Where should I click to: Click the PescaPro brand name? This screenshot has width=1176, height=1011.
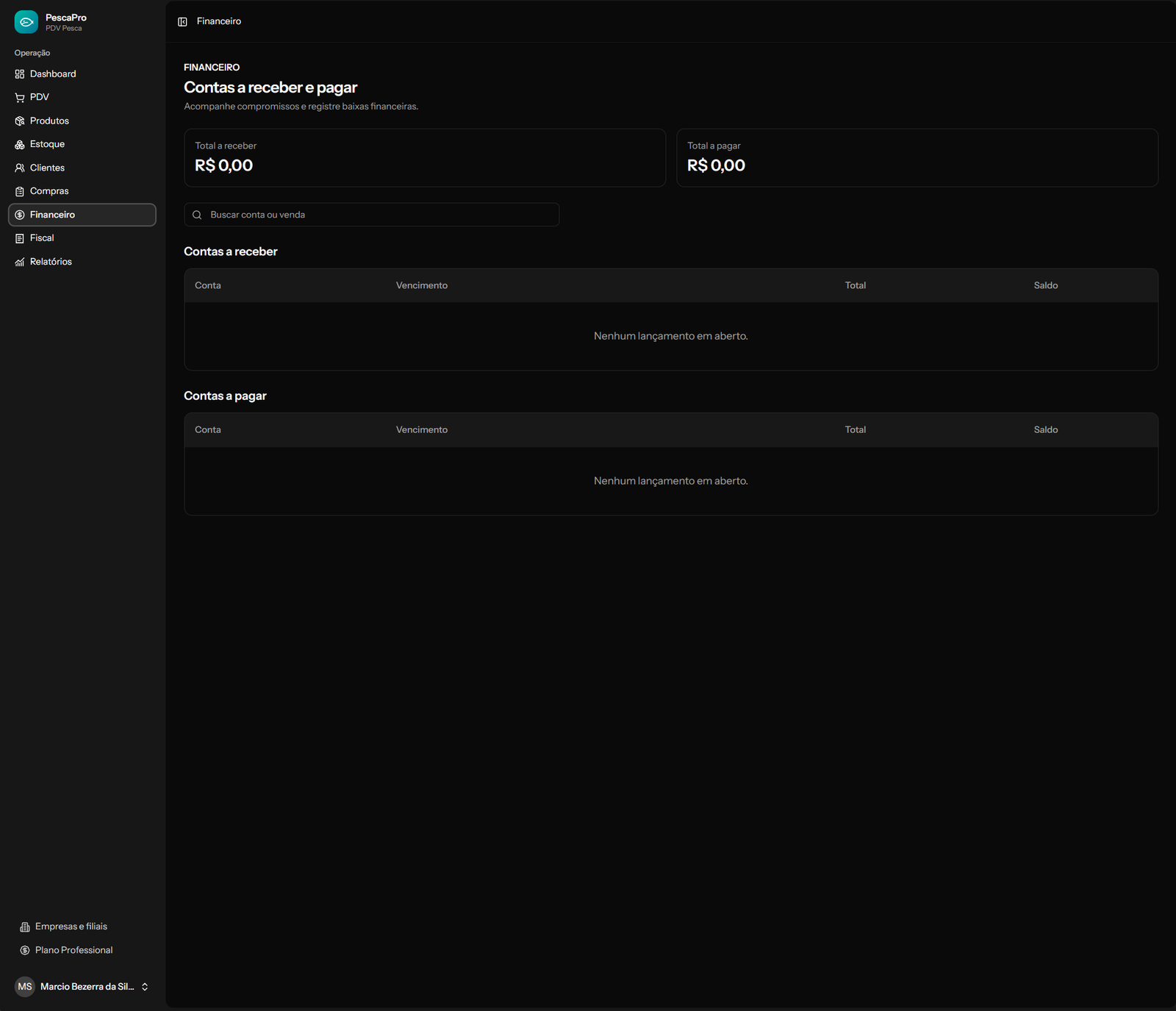(66, 18)
